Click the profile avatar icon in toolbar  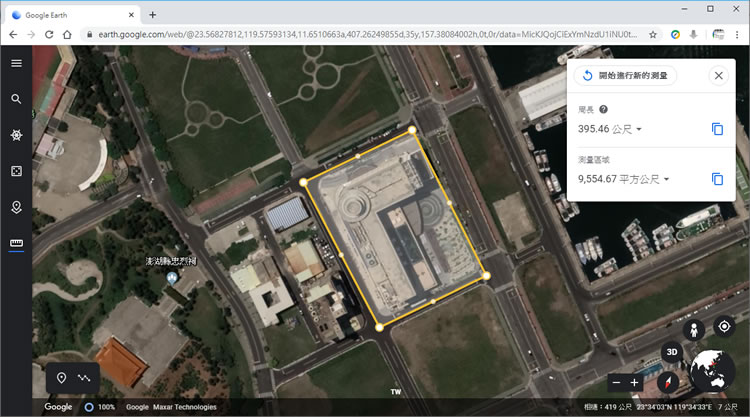pos(718,34)
